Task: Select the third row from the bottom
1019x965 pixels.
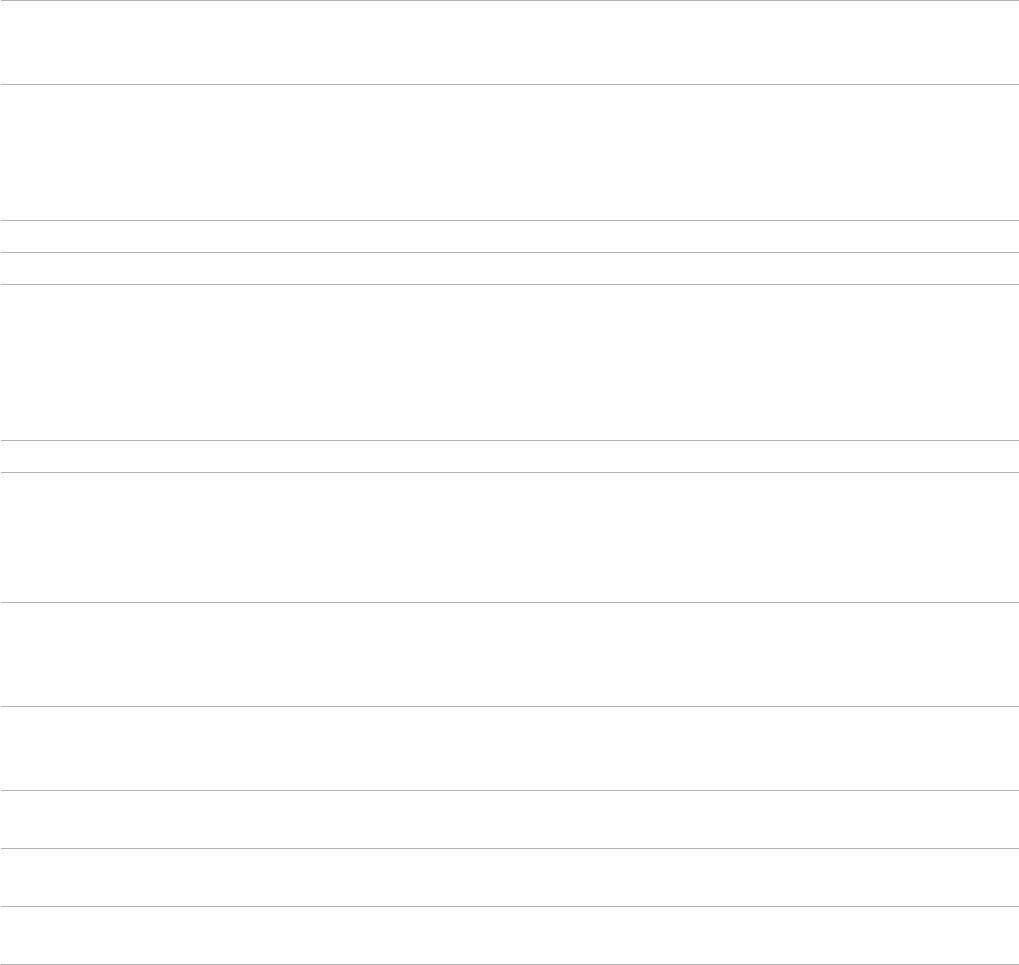Action: coord(510,819)
